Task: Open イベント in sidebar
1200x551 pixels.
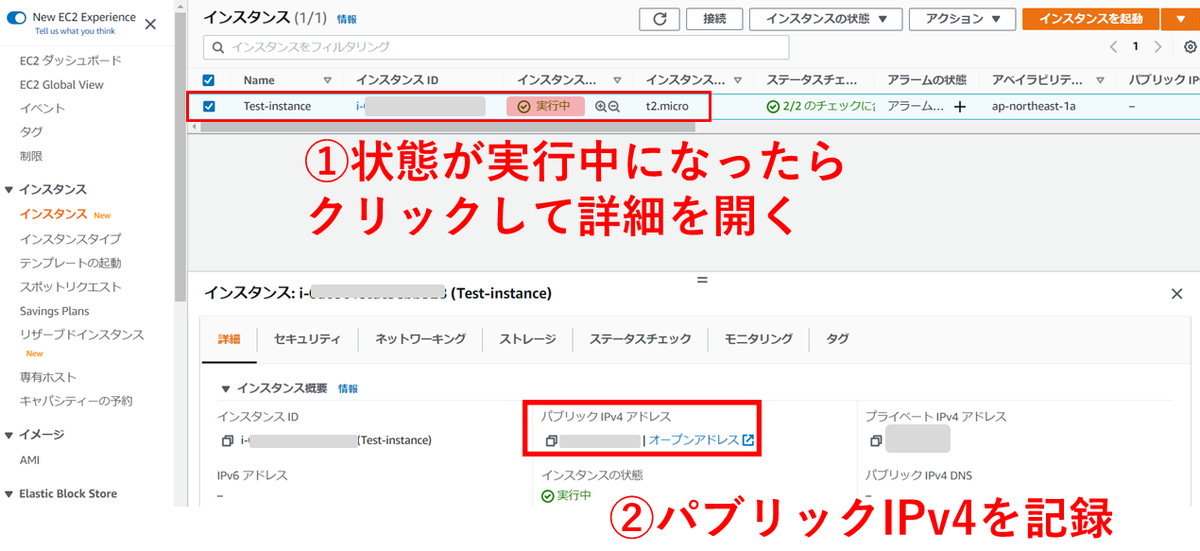Action: coord(42,108)
